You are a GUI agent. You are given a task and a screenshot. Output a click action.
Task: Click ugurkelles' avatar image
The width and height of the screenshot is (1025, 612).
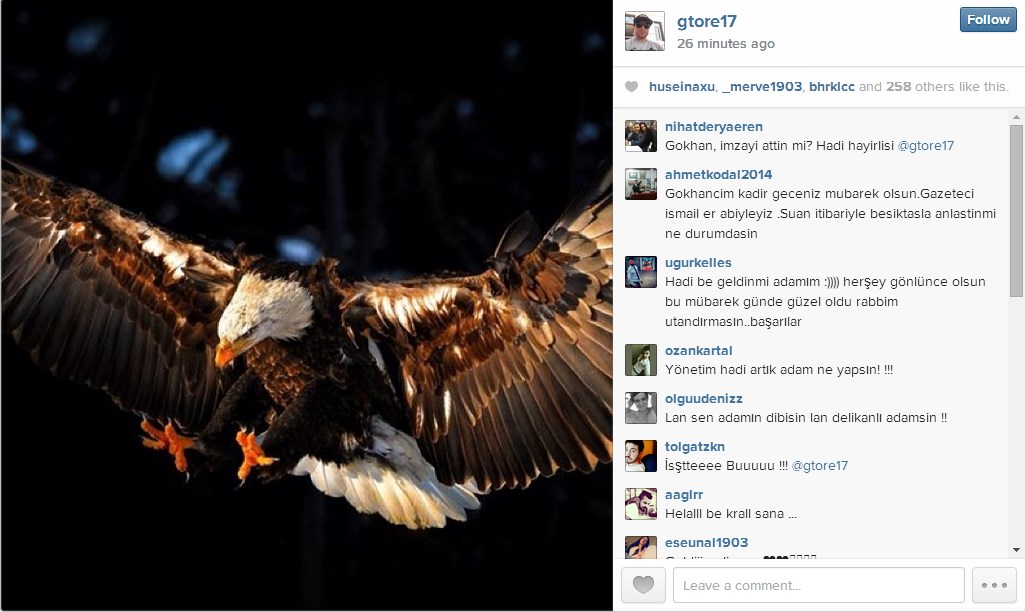click(641, 272)
